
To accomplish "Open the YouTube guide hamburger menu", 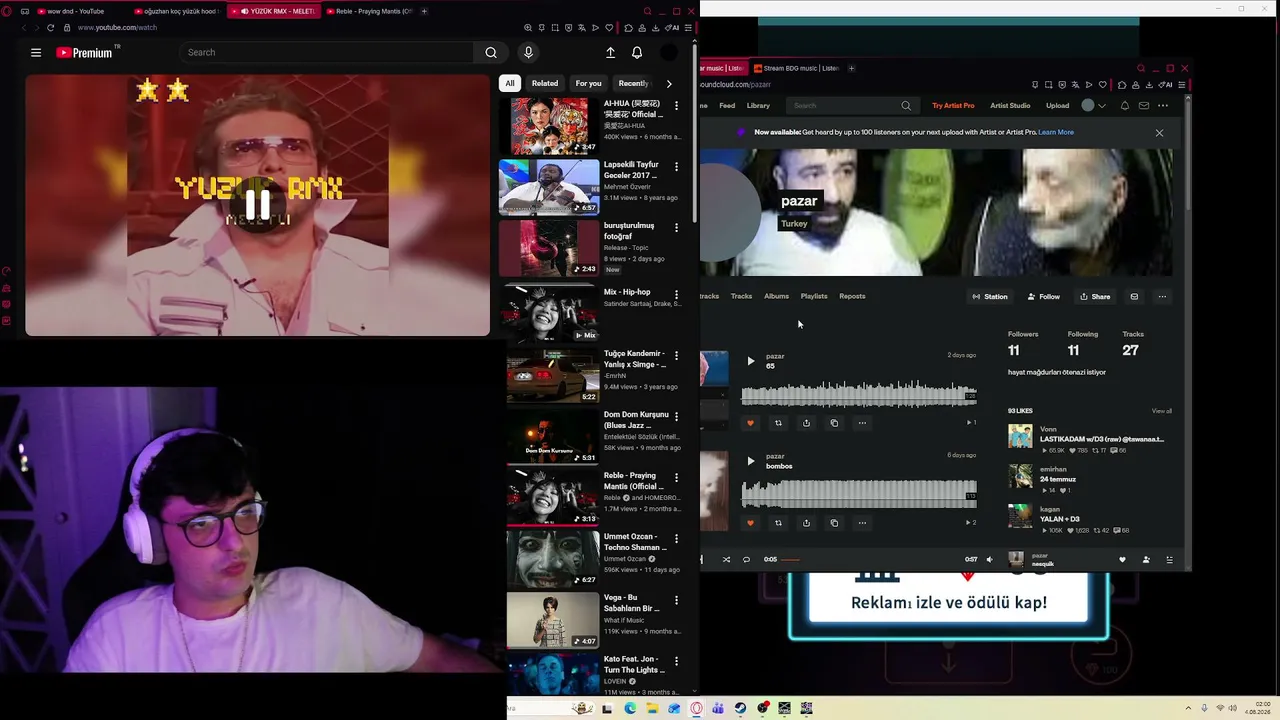I will click(x=36, y=53).
